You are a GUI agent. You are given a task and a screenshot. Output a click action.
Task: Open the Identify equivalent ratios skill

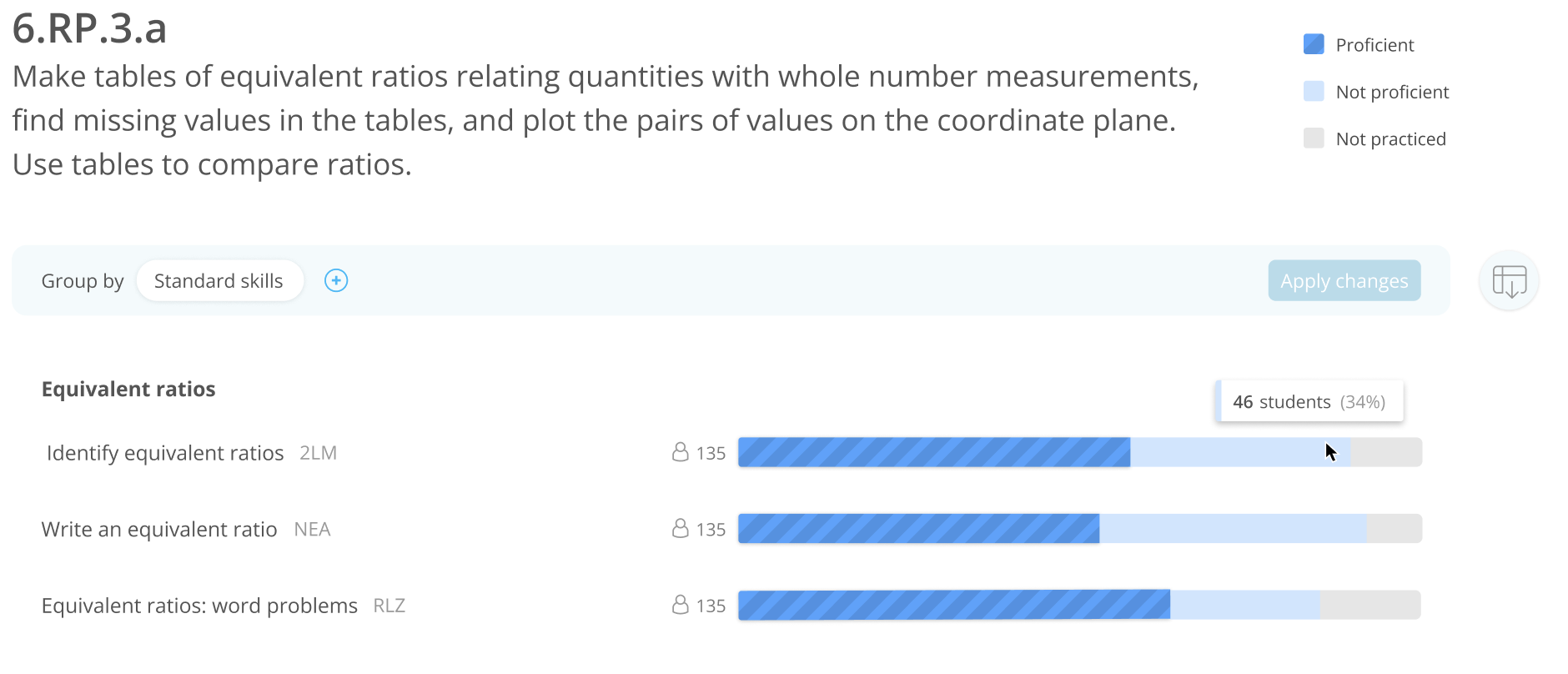(165, 453)
